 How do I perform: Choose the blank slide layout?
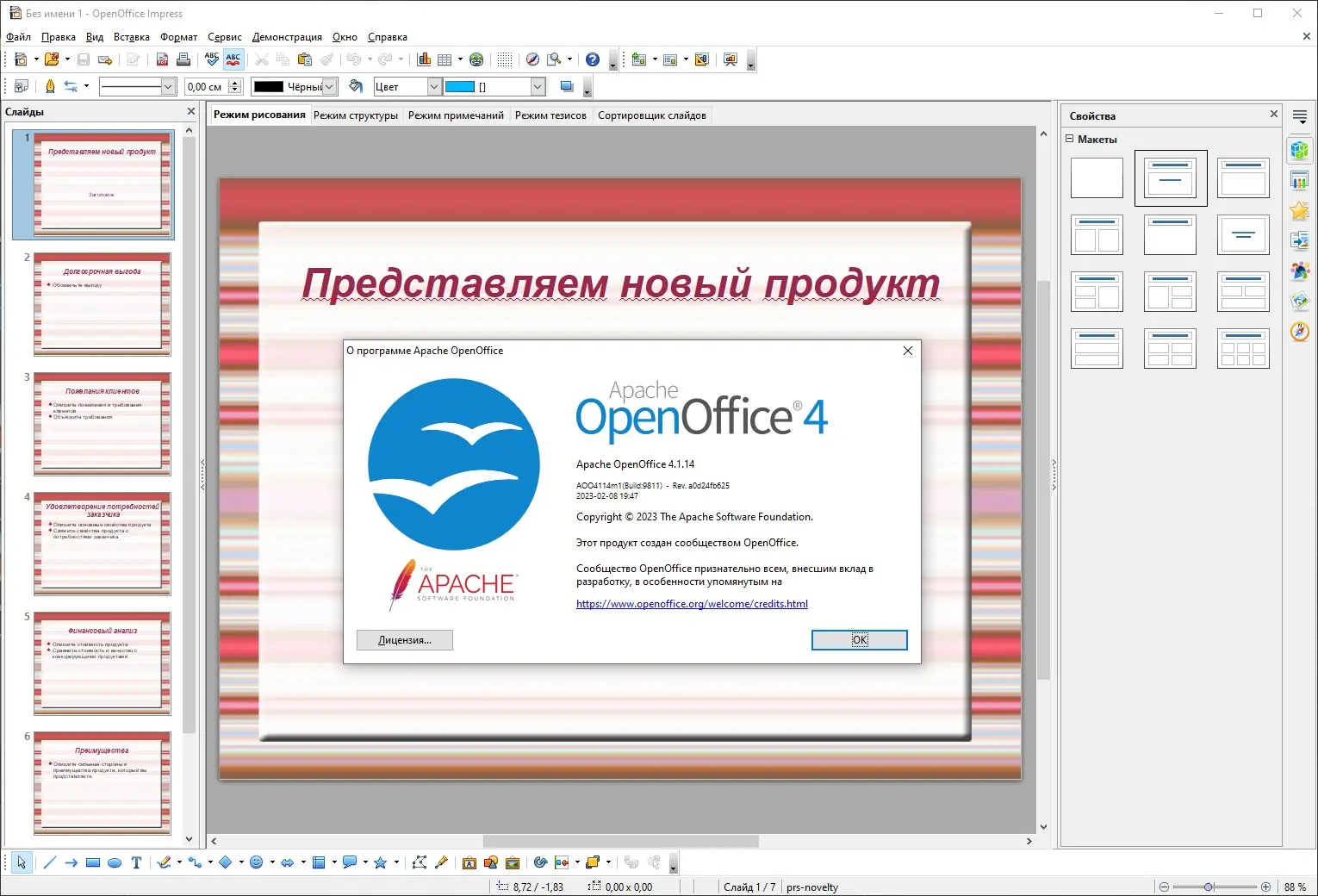tap(1097, 177)
